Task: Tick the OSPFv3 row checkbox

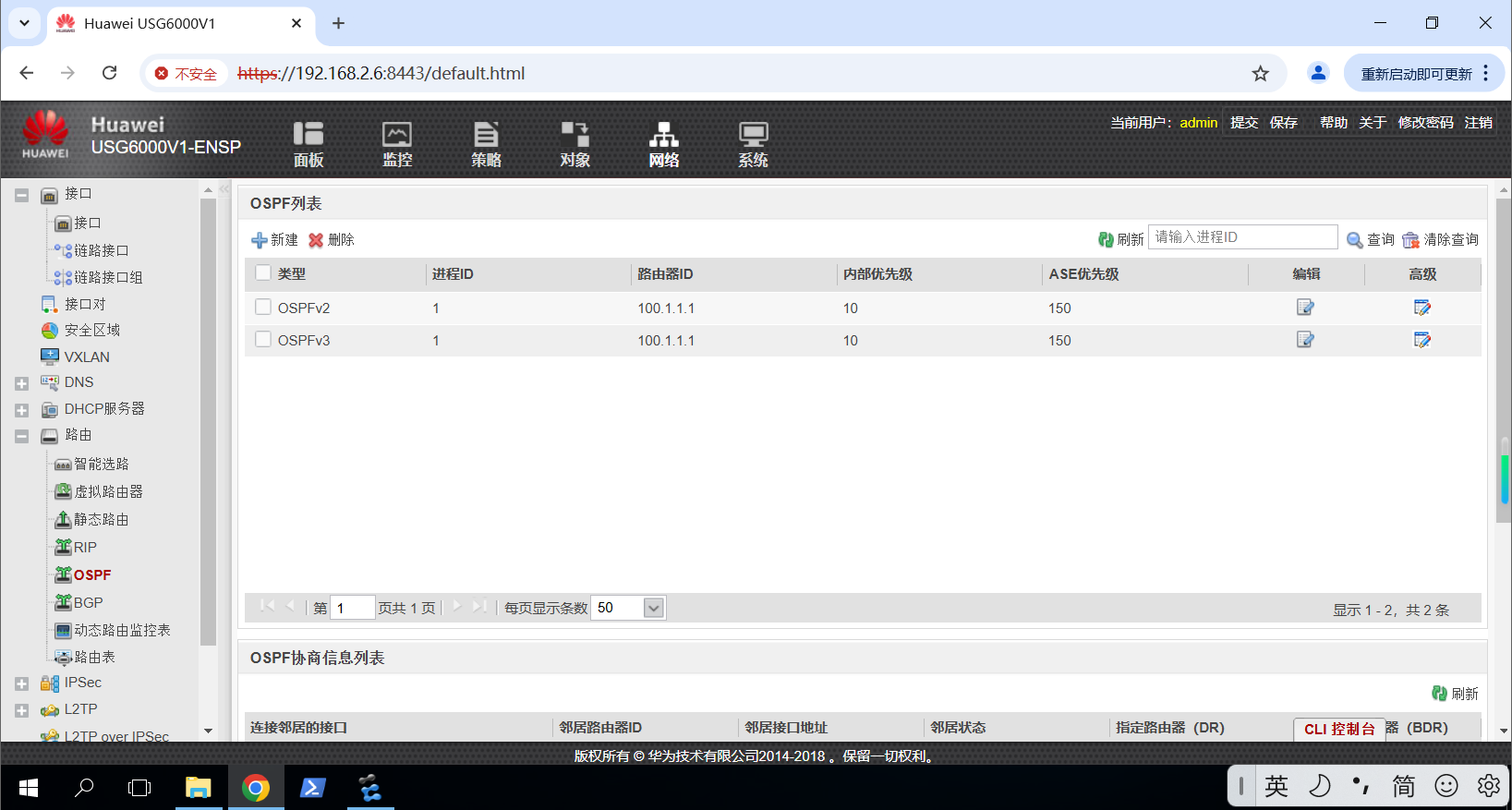Action: [263, 340]
